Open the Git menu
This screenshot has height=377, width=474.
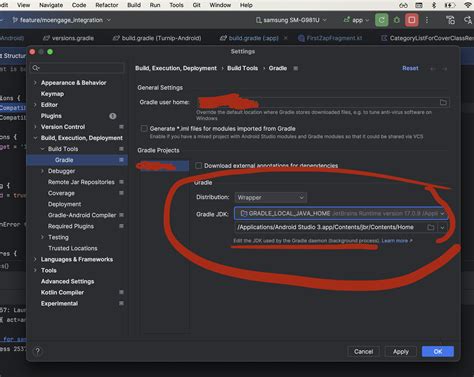[197, 5]
